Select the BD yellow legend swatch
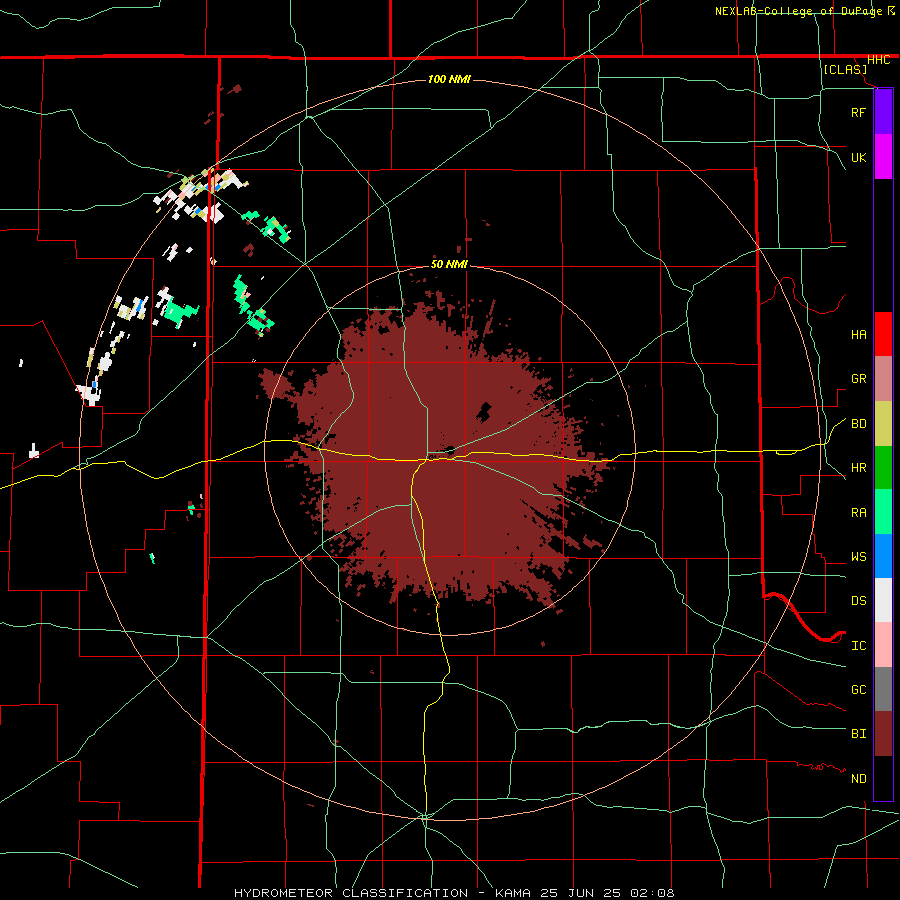Viewport: 900px width, 900px height. pyautogui.click(x=883, y=424)
